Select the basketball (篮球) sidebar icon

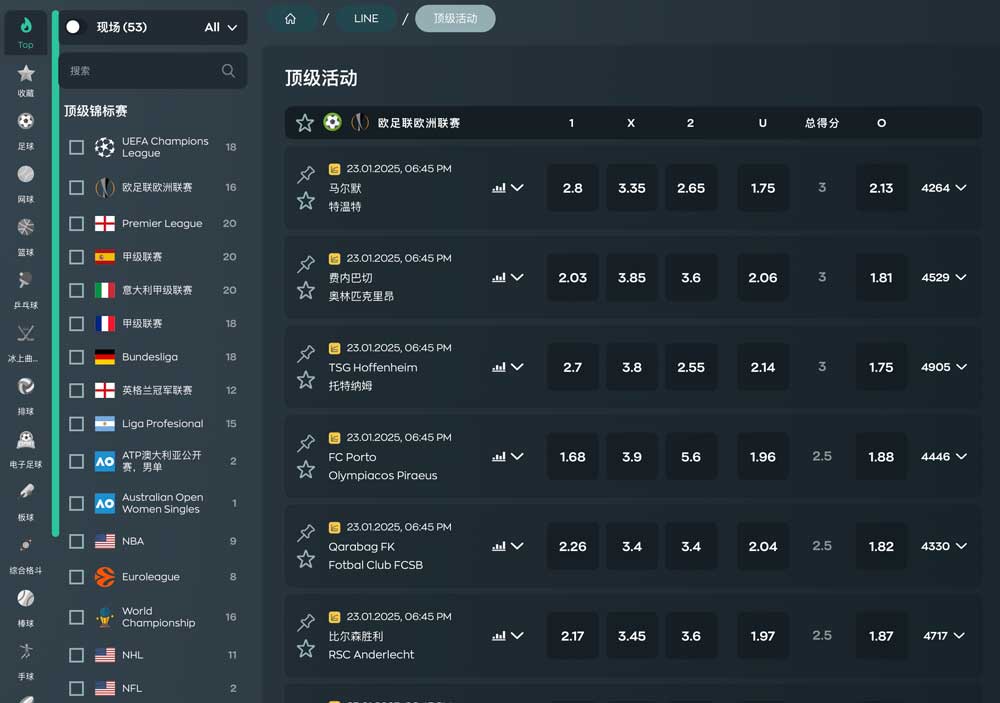(x=26, y=233)
